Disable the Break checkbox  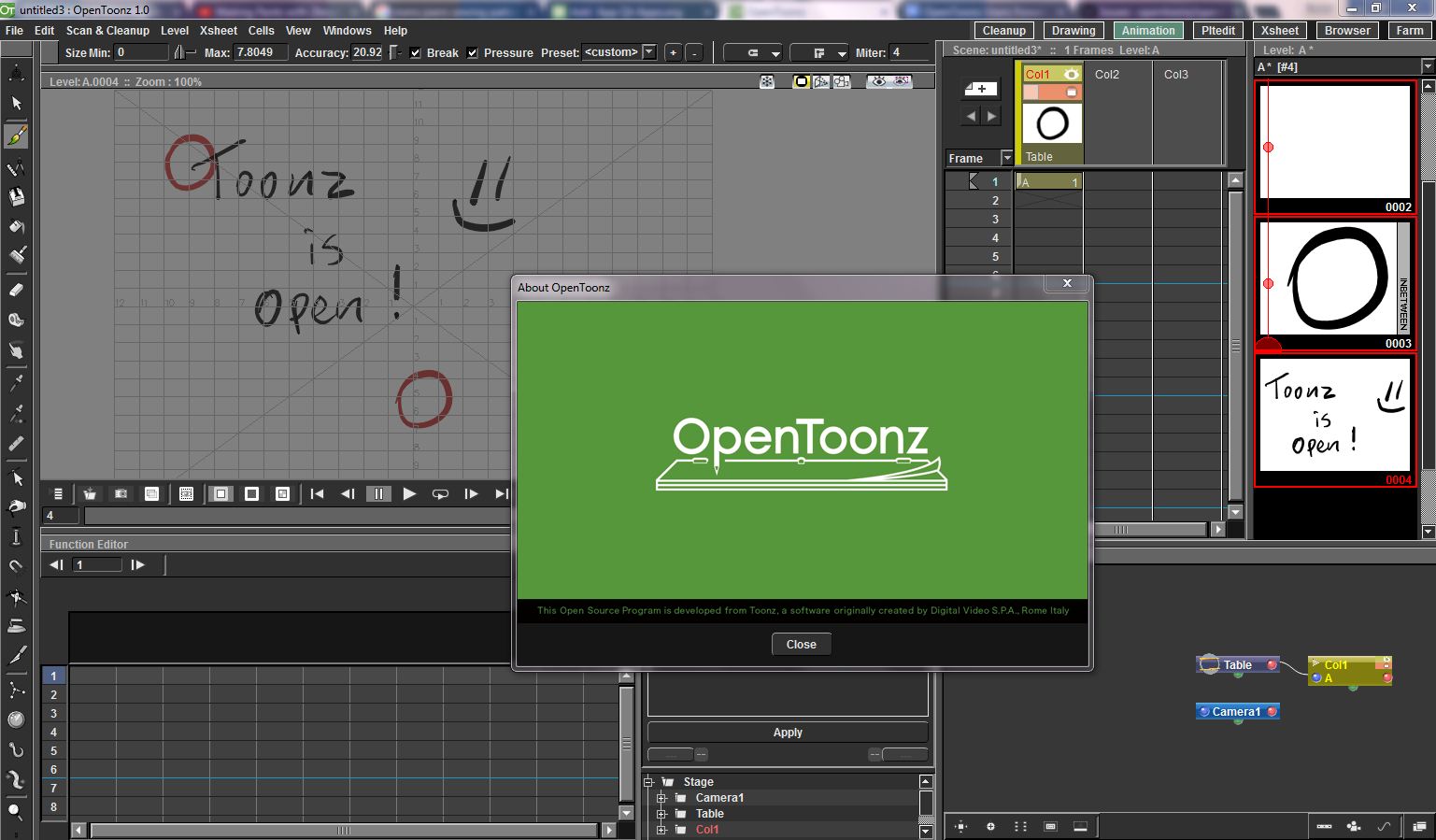pos(415,52)
